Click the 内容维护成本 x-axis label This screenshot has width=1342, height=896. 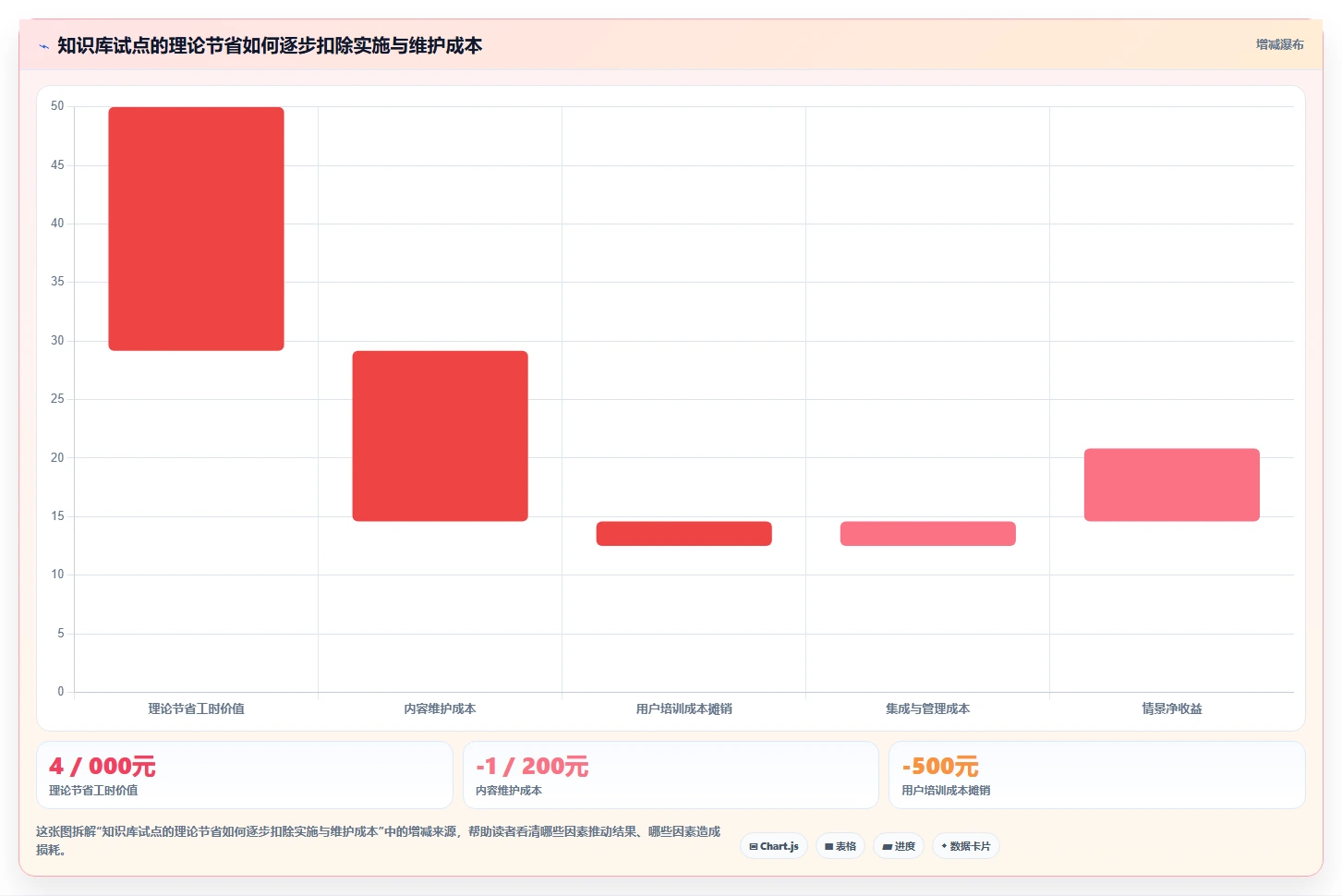tap(440, 708)
